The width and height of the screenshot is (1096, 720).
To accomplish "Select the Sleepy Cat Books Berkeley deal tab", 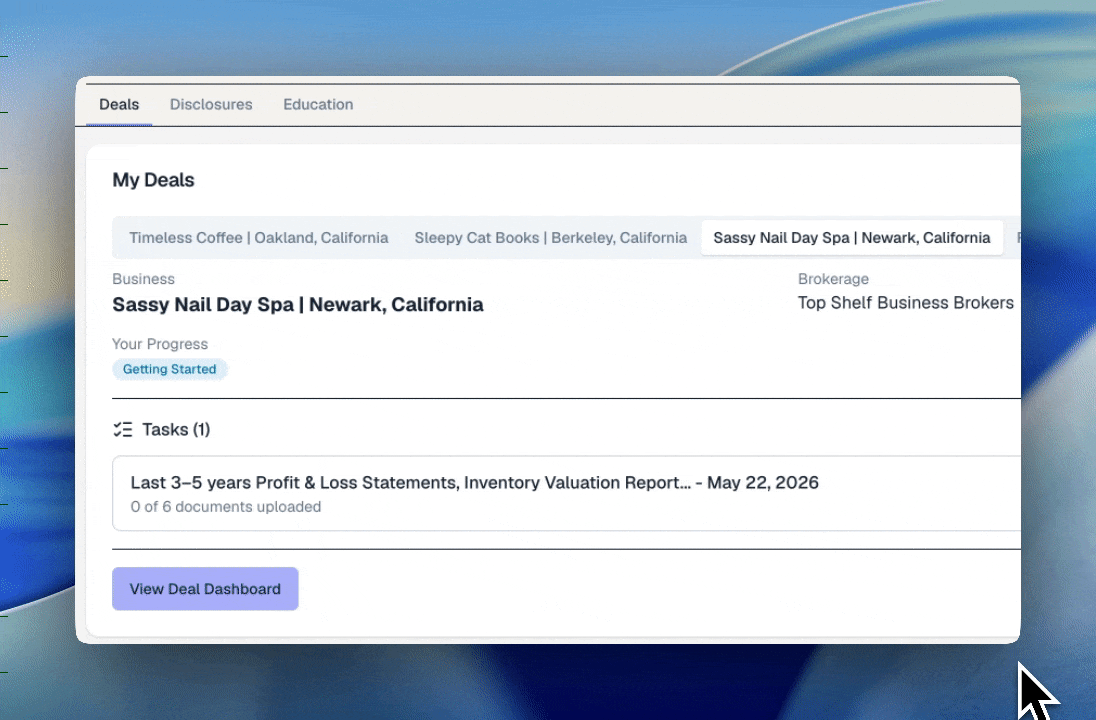I will pos(551,238).
